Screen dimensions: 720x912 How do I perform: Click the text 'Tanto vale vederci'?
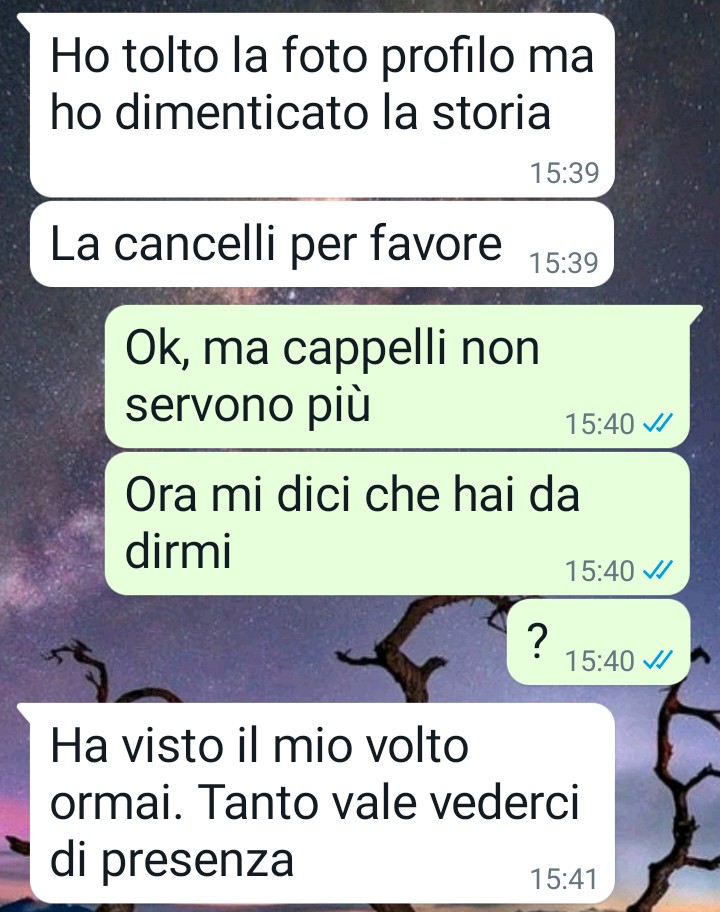(389, 802)
